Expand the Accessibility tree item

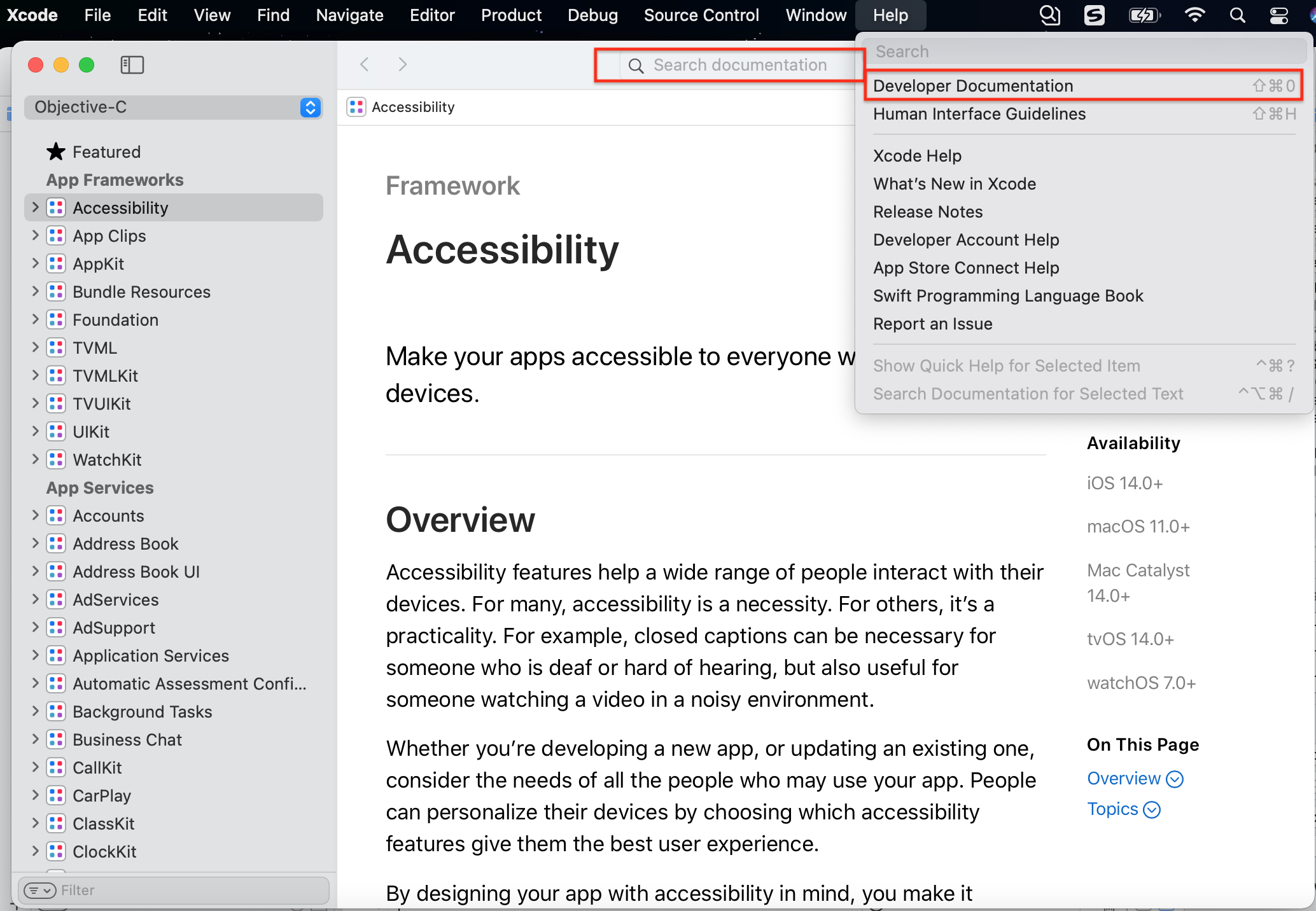pyautogui.click(x=36, y=207)
